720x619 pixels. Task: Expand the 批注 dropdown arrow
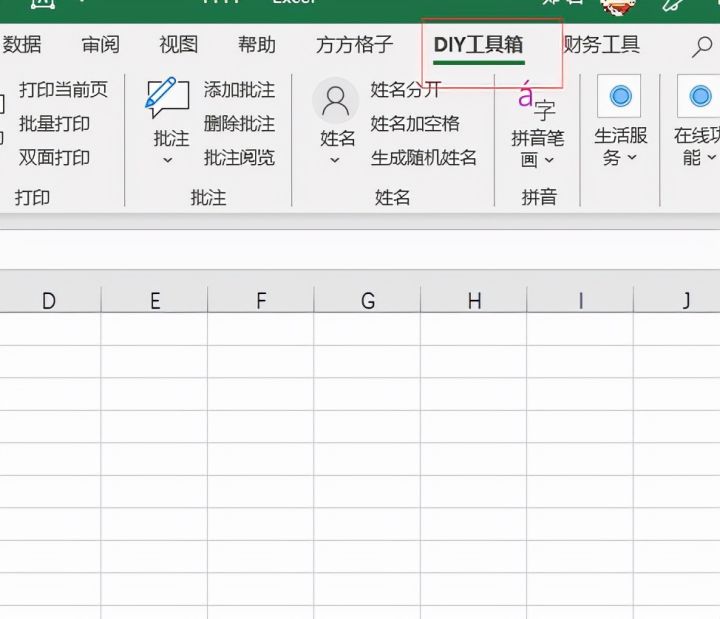pos(168,160)
